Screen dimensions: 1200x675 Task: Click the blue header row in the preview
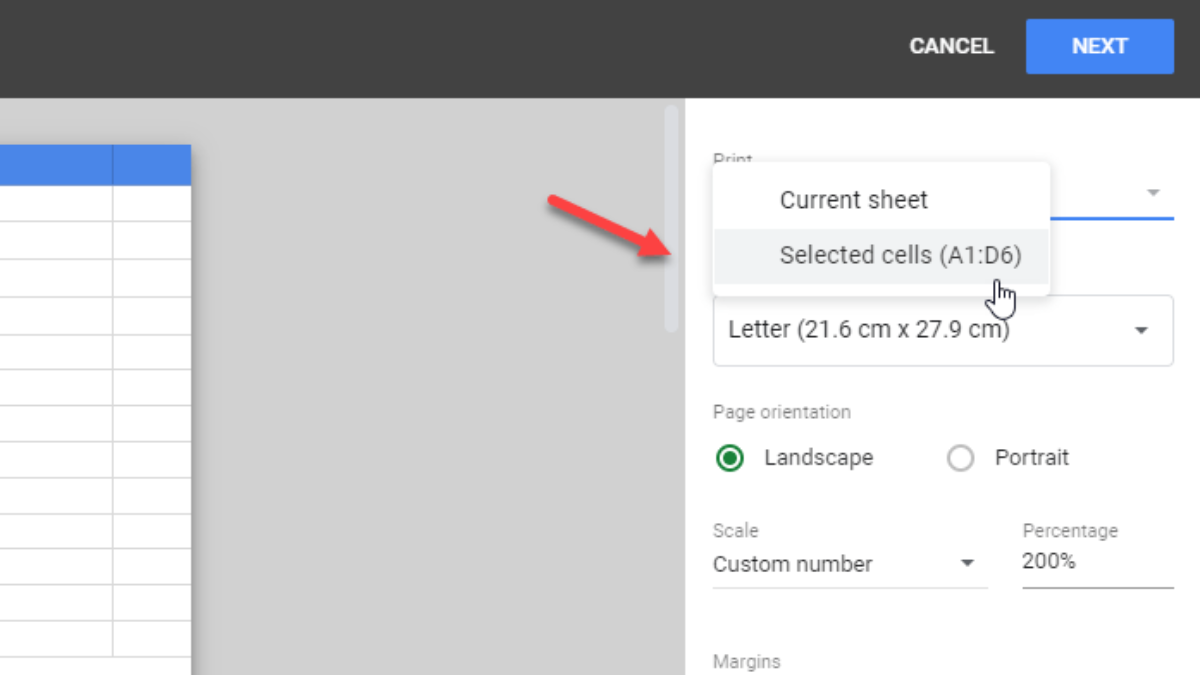pyautogui.click(x=95, y=164)
